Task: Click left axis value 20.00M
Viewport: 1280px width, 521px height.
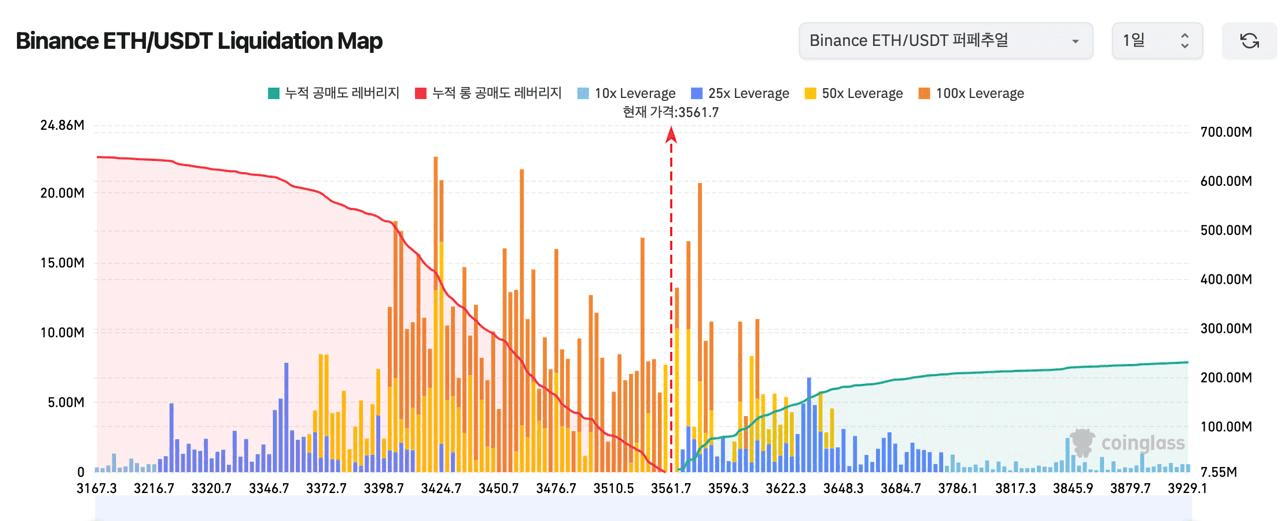Action: (62, 193)
